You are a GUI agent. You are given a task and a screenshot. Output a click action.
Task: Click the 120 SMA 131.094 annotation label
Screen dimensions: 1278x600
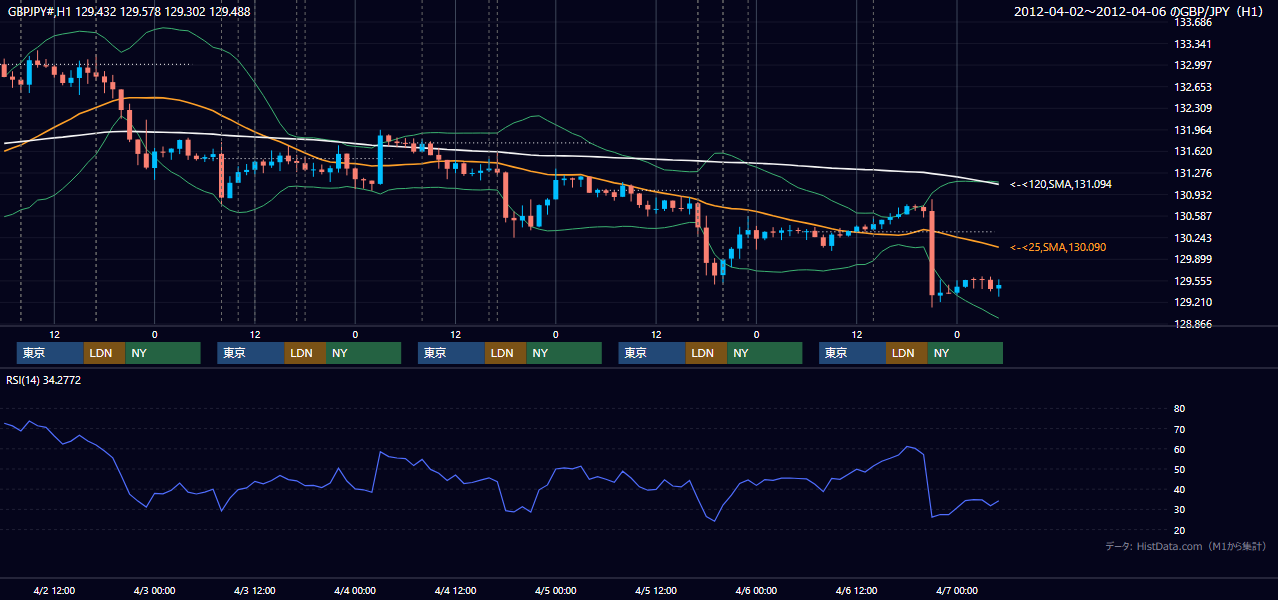[1060, 184]
